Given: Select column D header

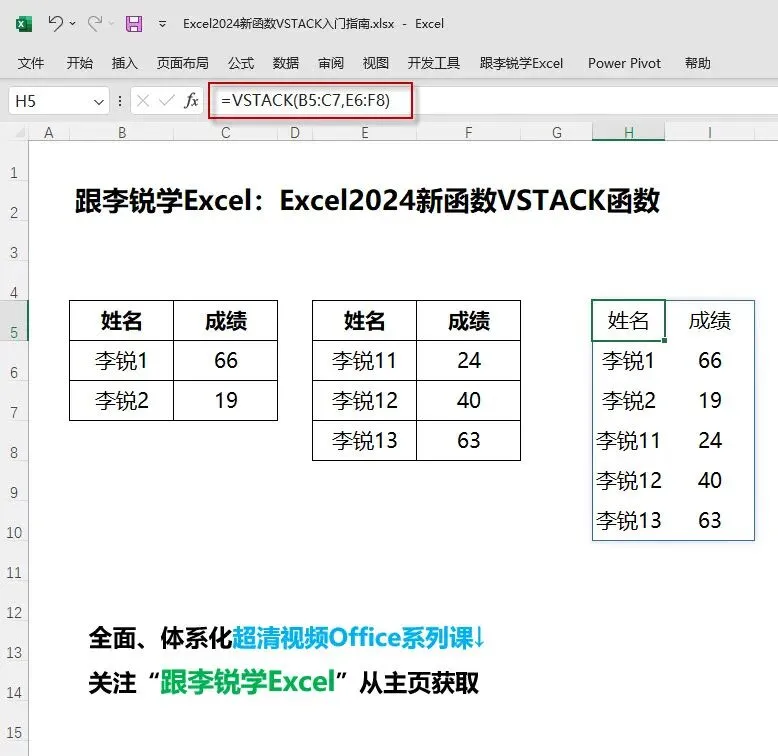Looking at the screenshot, I should pyautogui.click(x=295, y=132).
